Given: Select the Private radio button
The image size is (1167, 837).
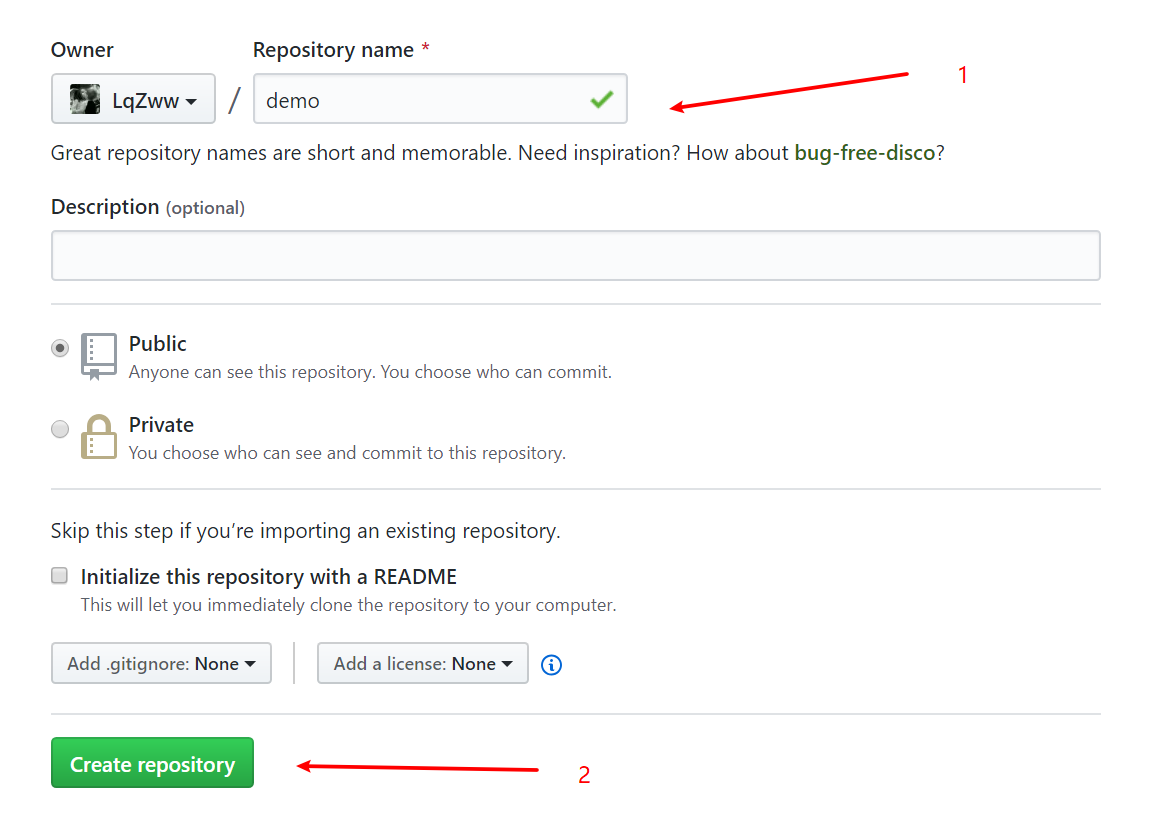Looking at the screenshot, I should tap(61, 429).
